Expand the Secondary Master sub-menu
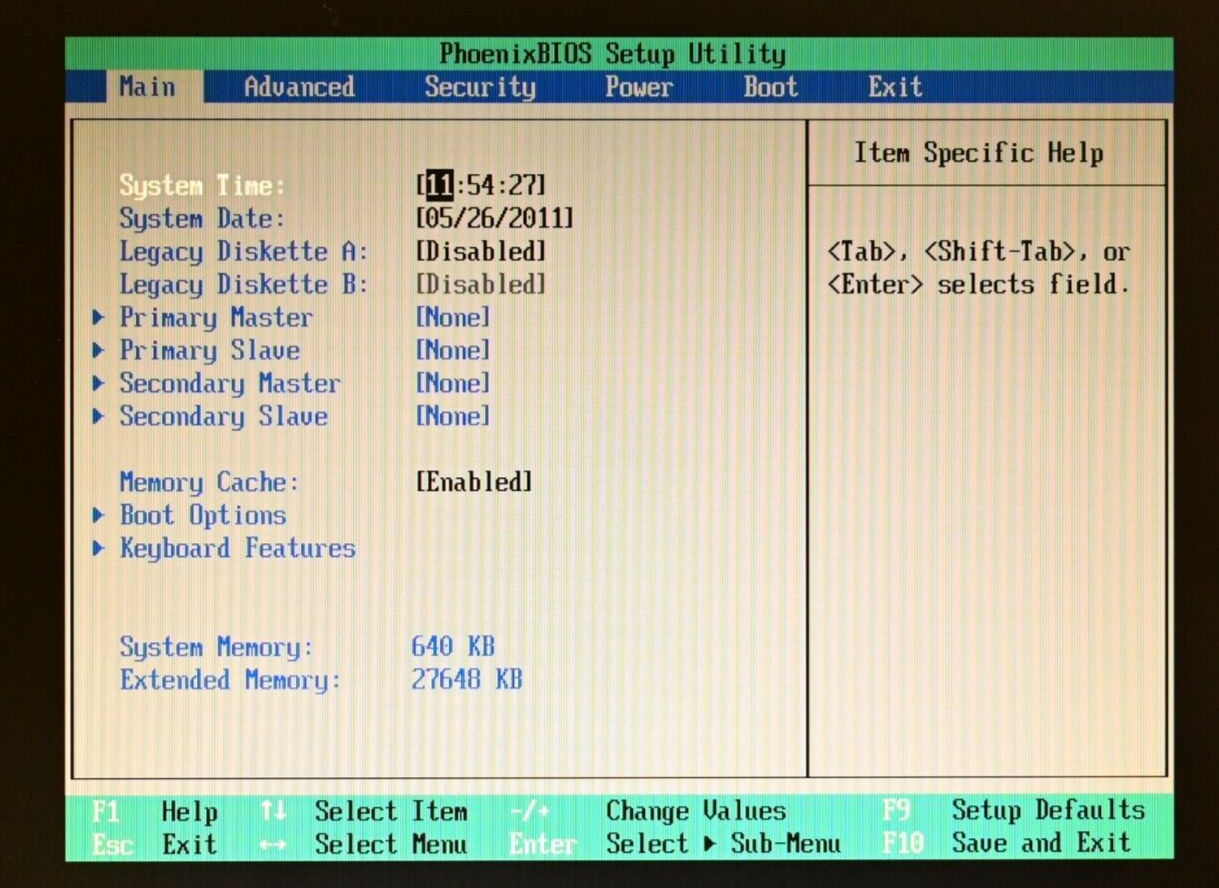 (x=232, y=384)
